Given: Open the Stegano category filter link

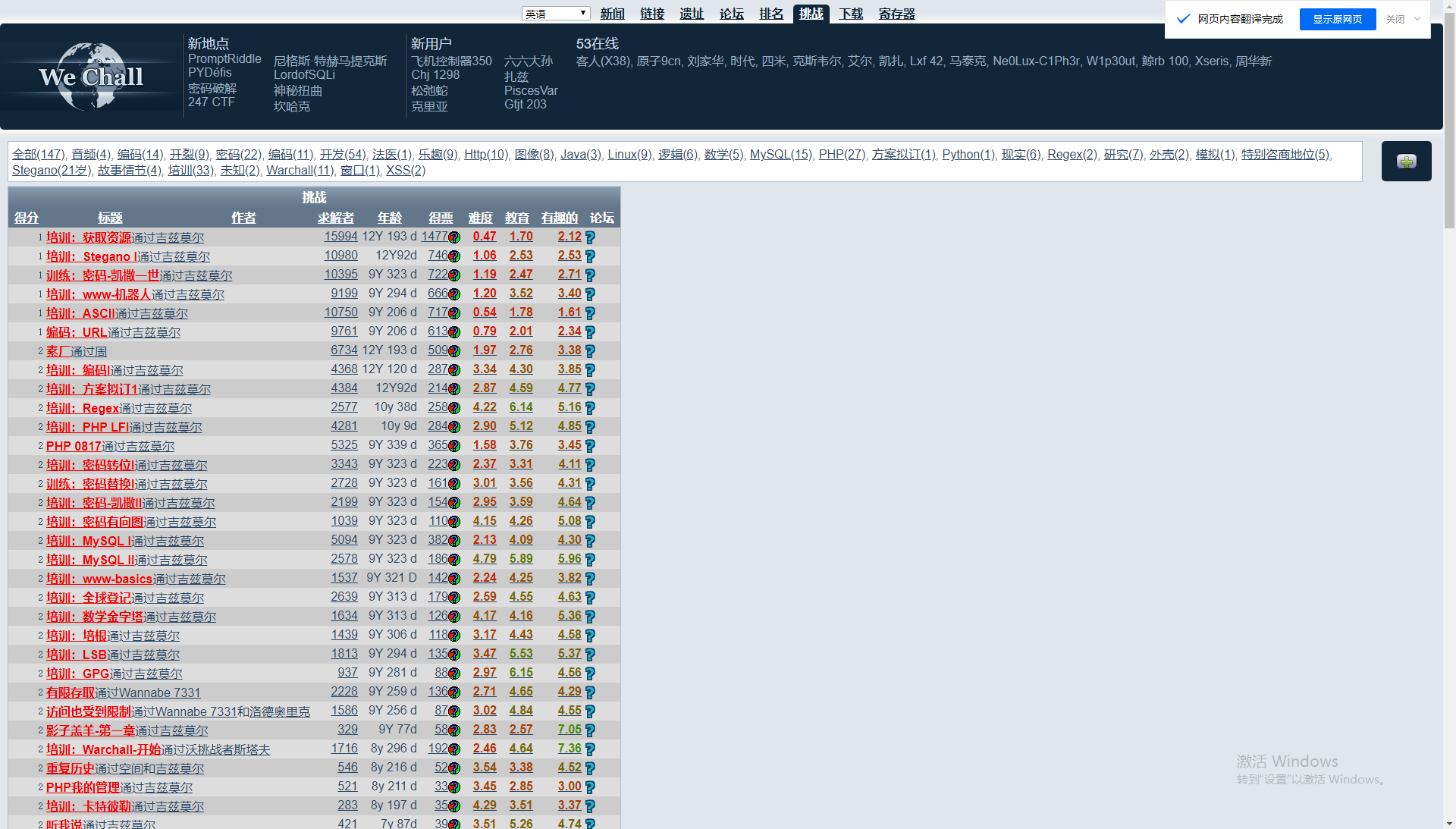Looking at the screenshot, I should point(51,170).
